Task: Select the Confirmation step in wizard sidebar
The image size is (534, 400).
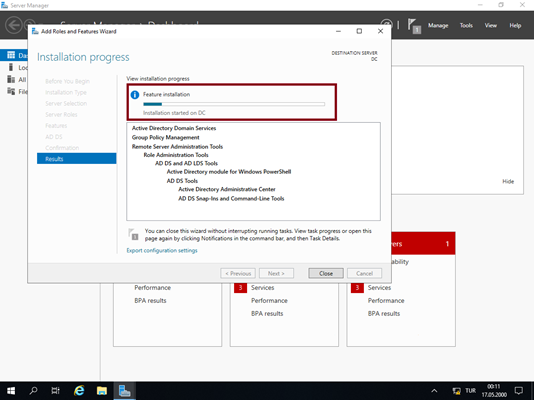Action: tap(62, 148)
